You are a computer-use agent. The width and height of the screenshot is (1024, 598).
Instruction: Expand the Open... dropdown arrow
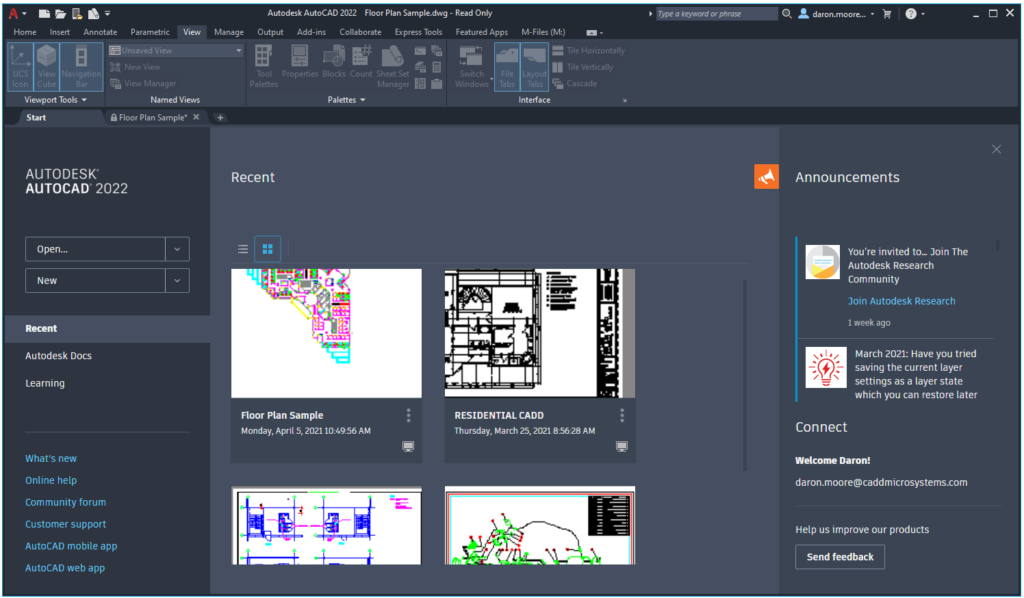(x=177, y=249)
